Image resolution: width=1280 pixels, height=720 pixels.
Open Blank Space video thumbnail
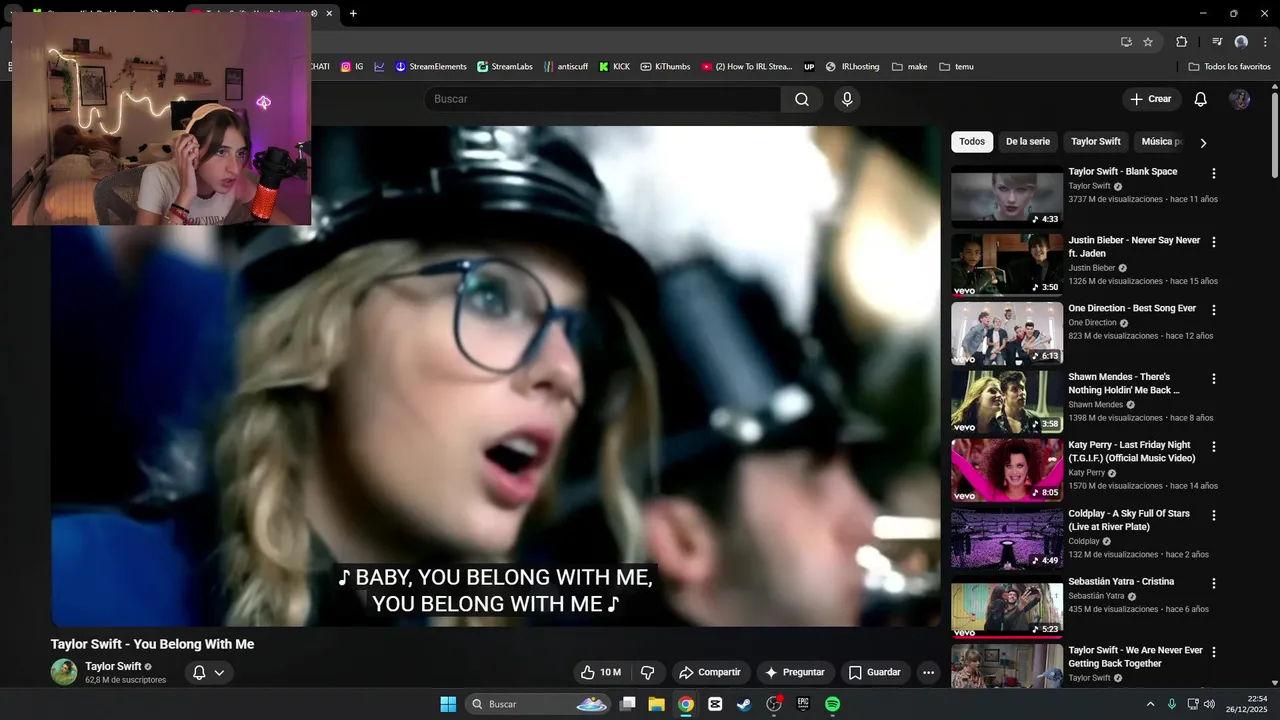[x=1007, y=196]
